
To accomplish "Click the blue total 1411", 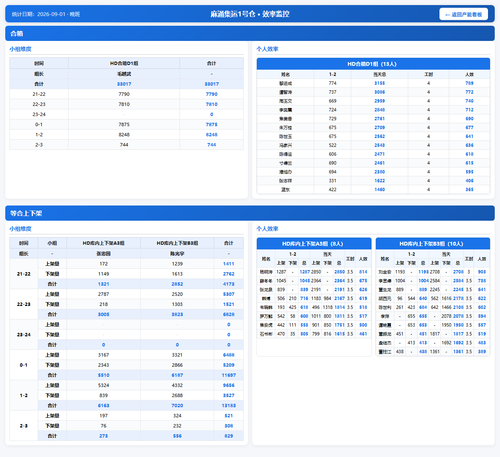I will (x=229, y=264).
